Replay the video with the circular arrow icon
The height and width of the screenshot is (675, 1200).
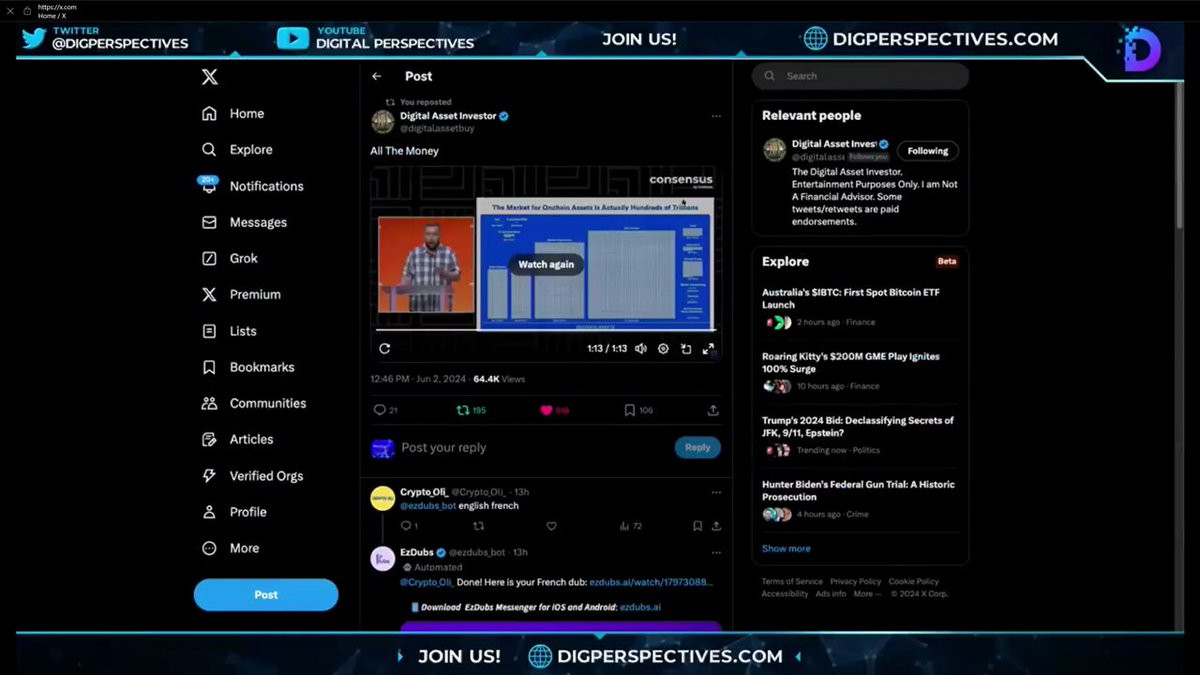[385, 349]
